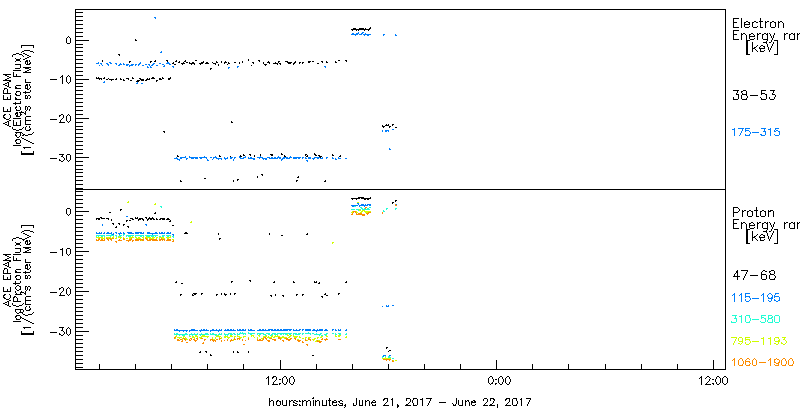Click the date range caption June 21, 2017
The height and width of the screenshot is (410, 800).
(400, 402)
